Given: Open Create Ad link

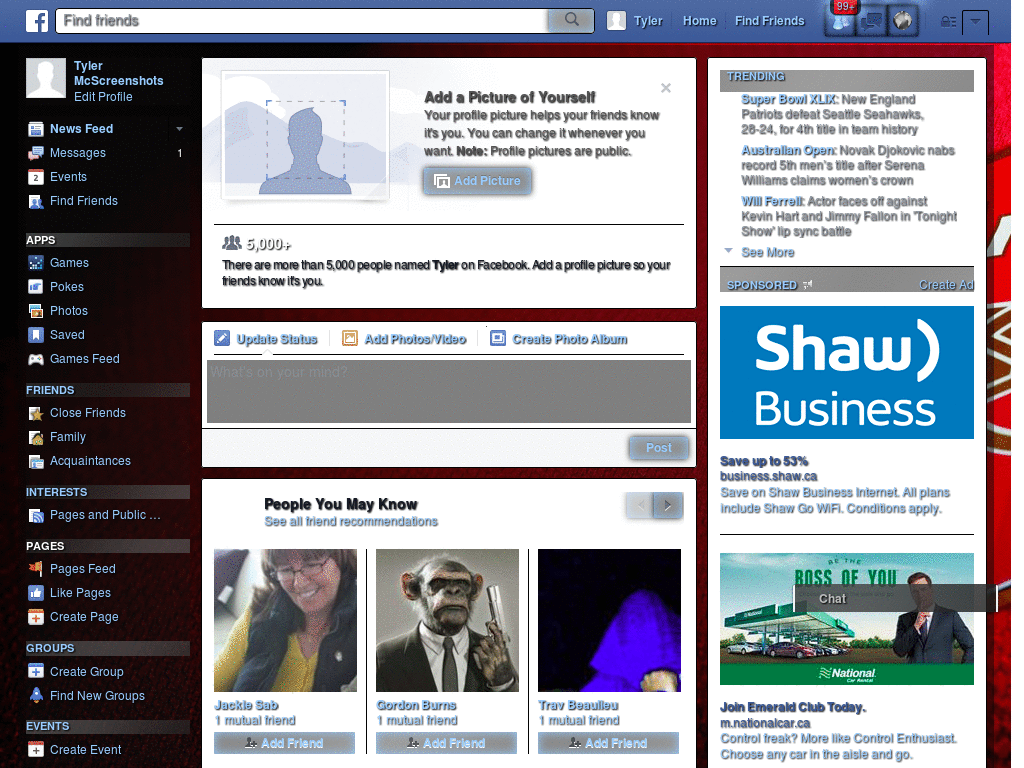Looking at the screenshot, I should [946, 285].
